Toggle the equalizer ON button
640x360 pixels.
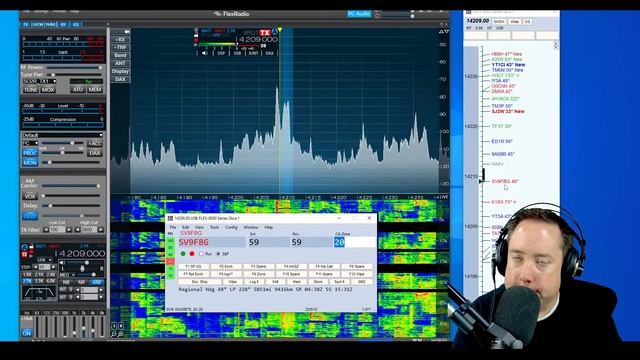coord(27,333)
